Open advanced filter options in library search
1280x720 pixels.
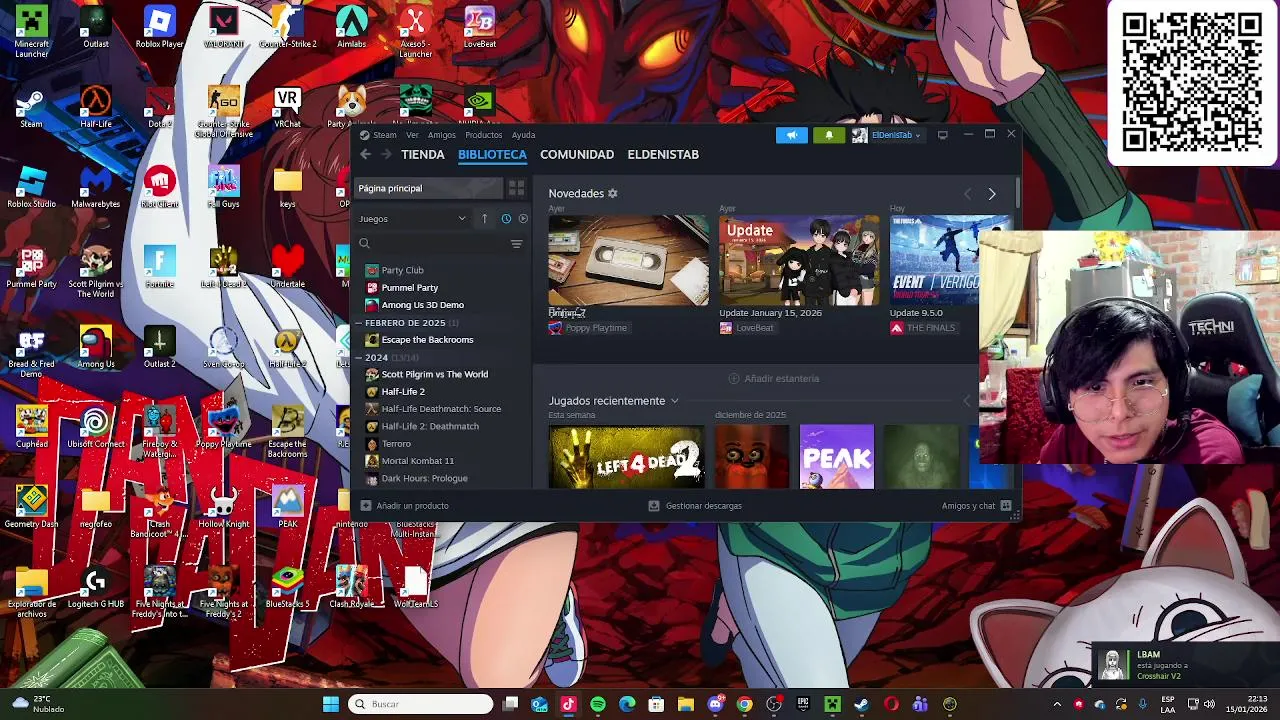point(516,244)
